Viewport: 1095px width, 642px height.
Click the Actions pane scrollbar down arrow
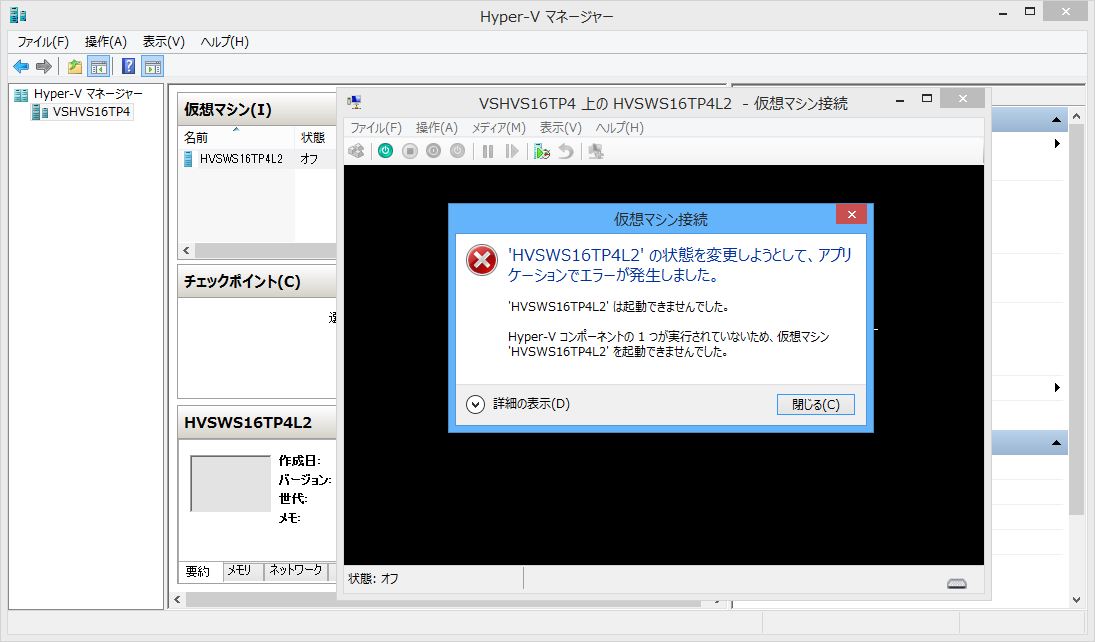pos(1076,600)
